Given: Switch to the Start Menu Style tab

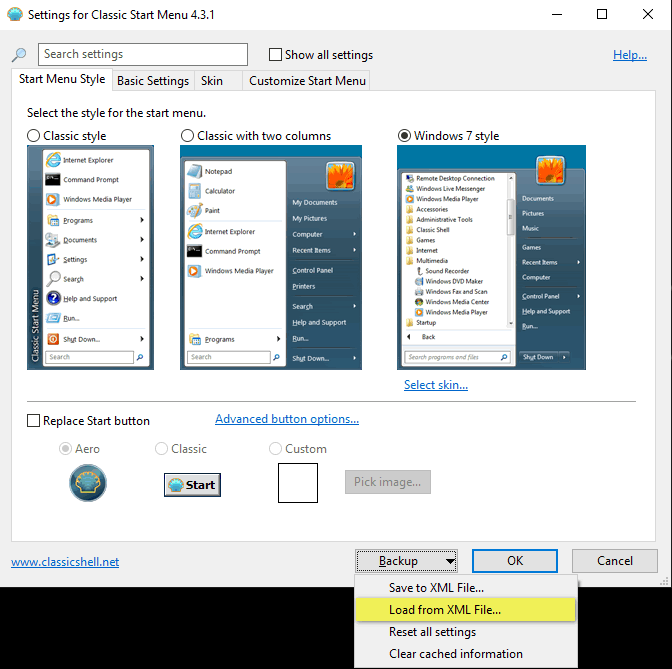Looking at the screenshot, I should point(62,79).
